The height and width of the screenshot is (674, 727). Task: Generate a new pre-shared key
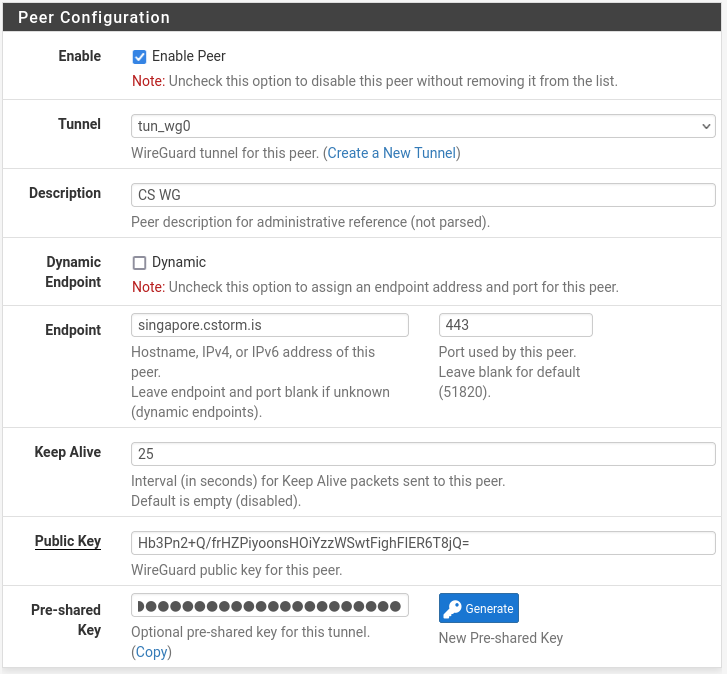(478, 608)
